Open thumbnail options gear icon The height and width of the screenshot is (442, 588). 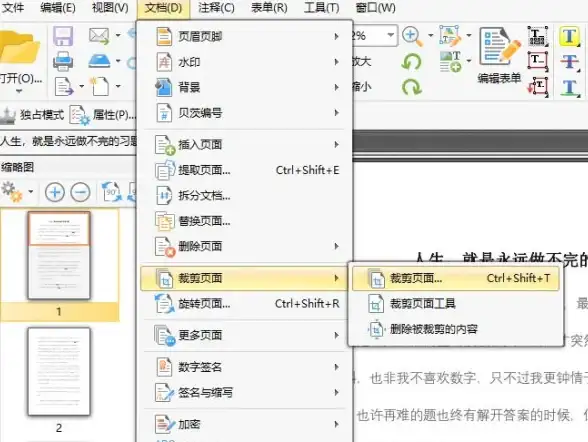click(x=12, y=192)
